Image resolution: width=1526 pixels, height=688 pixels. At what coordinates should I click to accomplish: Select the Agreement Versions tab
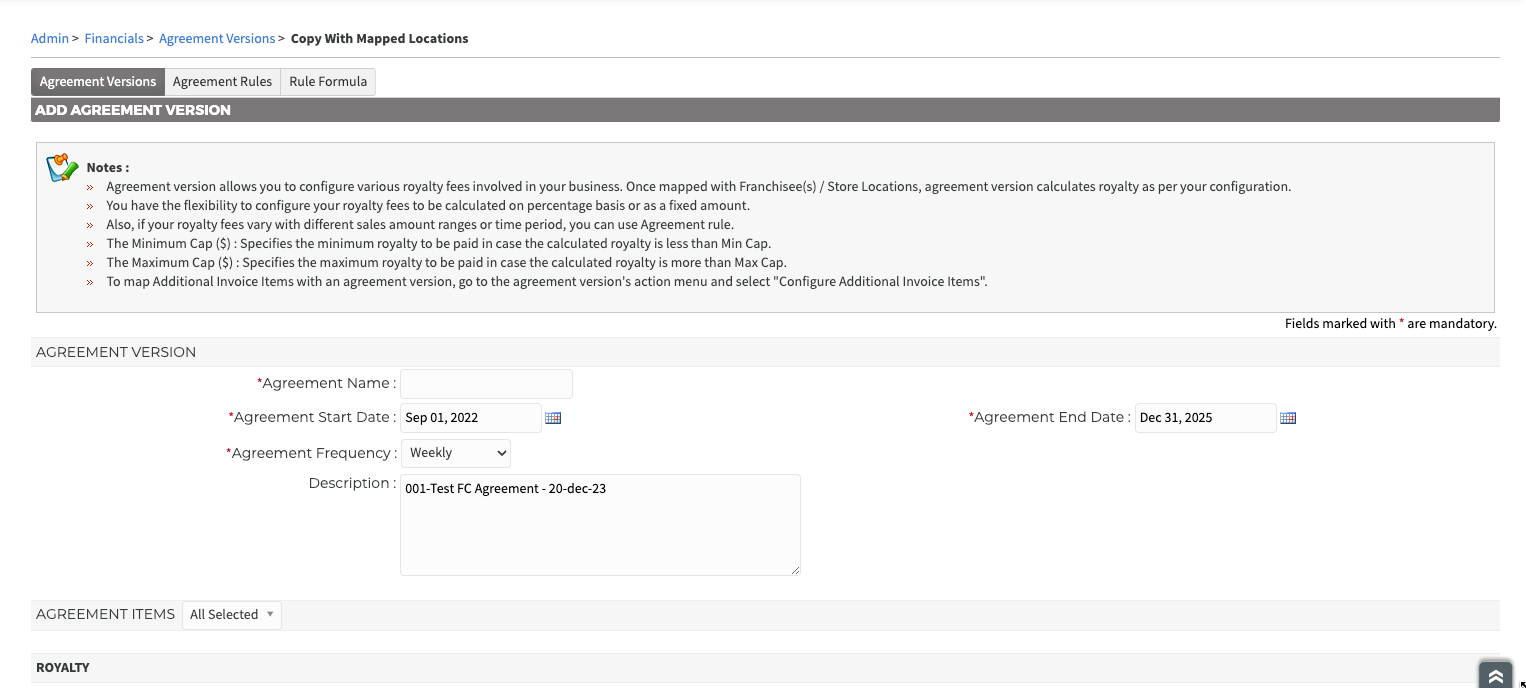click(98, 82)
